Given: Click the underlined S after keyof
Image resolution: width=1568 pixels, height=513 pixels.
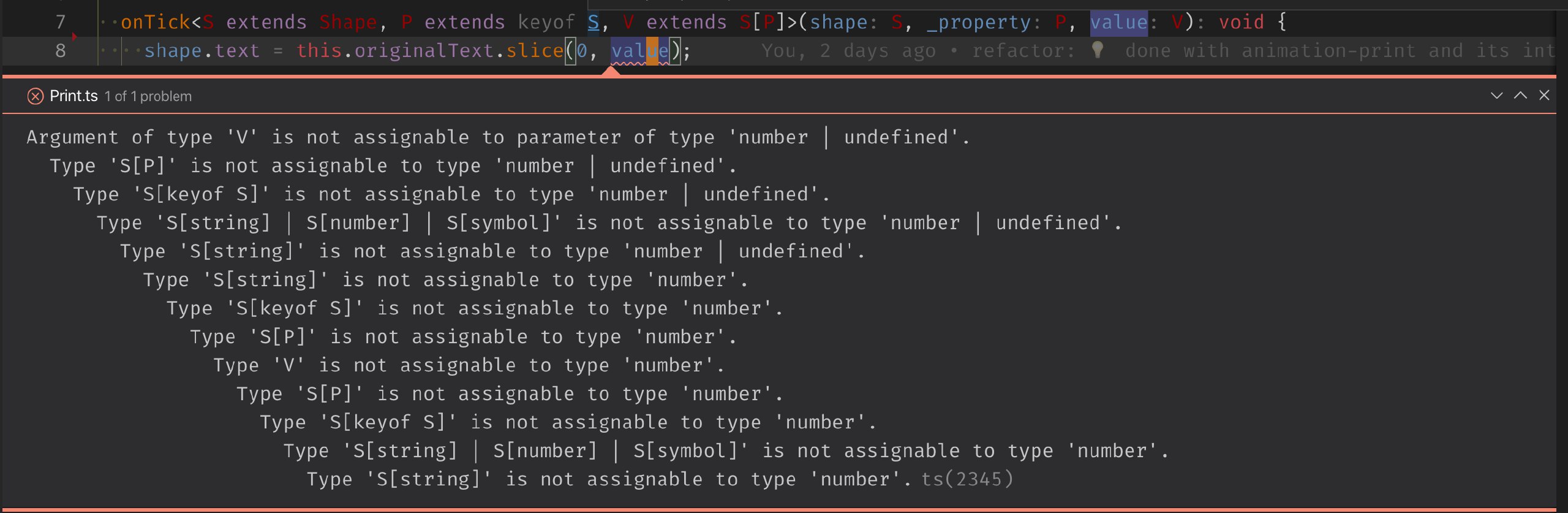Looking at the screenshot, I should 594,22.
